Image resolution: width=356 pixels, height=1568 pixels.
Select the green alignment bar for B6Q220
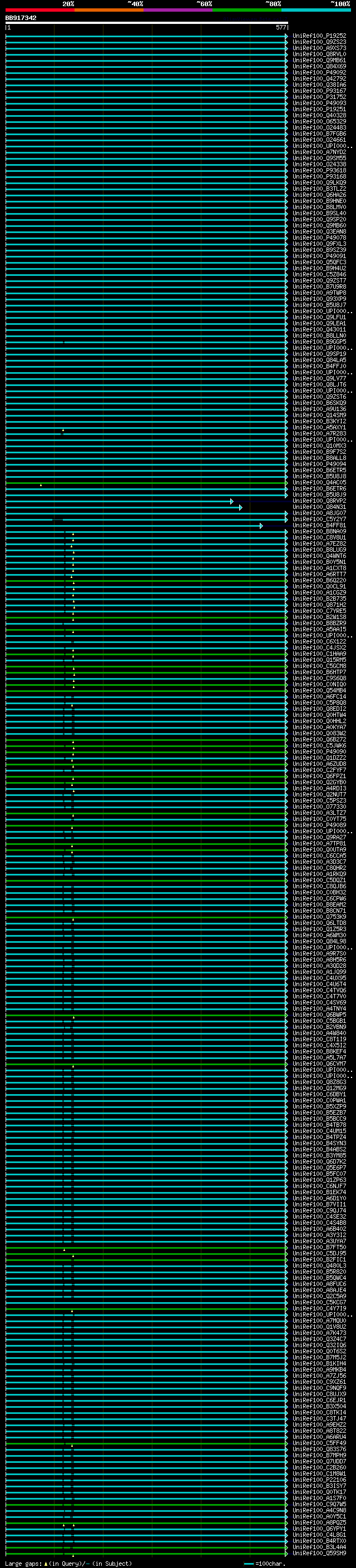[x=146, y=581]
